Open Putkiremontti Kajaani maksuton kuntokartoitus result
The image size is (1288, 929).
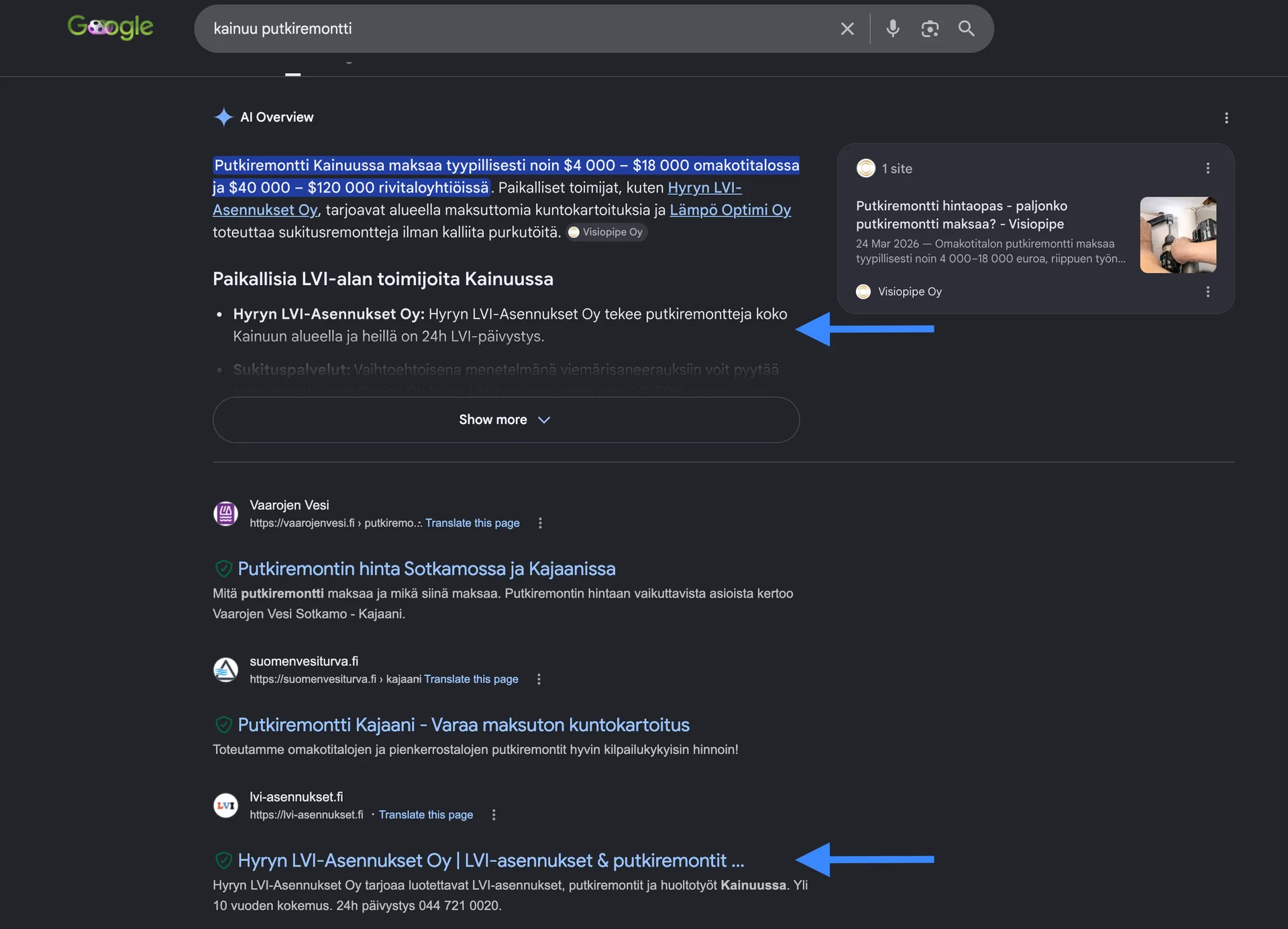464,725
